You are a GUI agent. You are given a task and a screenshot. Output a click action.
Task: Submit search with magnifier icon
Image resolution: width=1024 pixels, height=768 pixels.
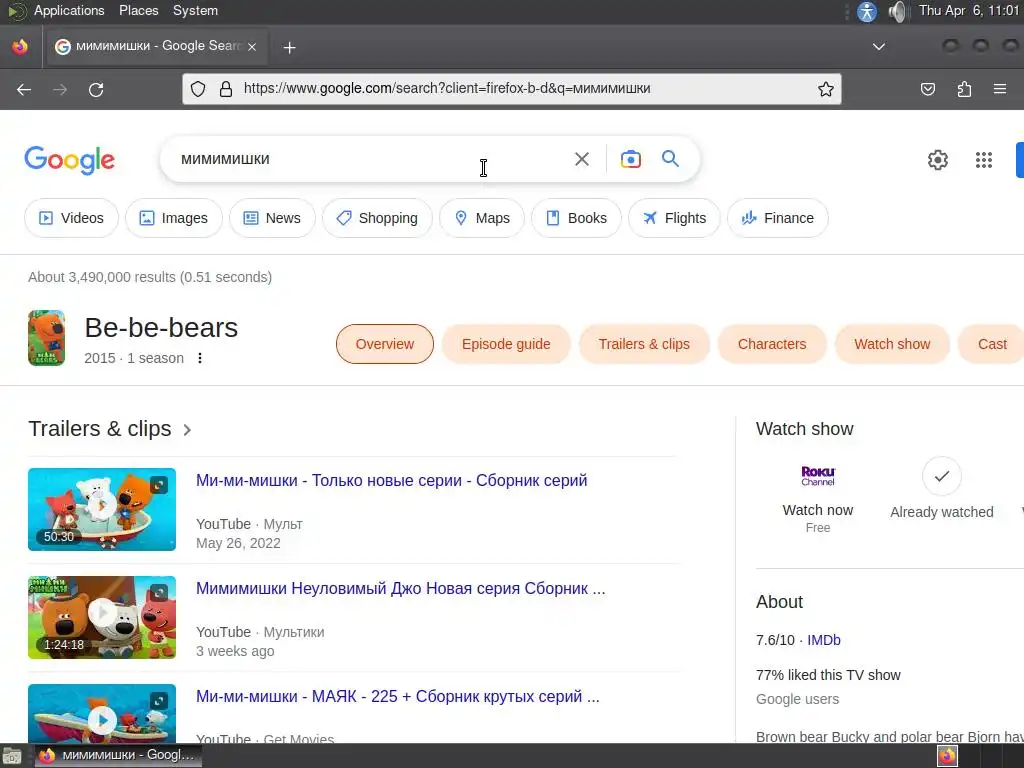click(670, 159)
